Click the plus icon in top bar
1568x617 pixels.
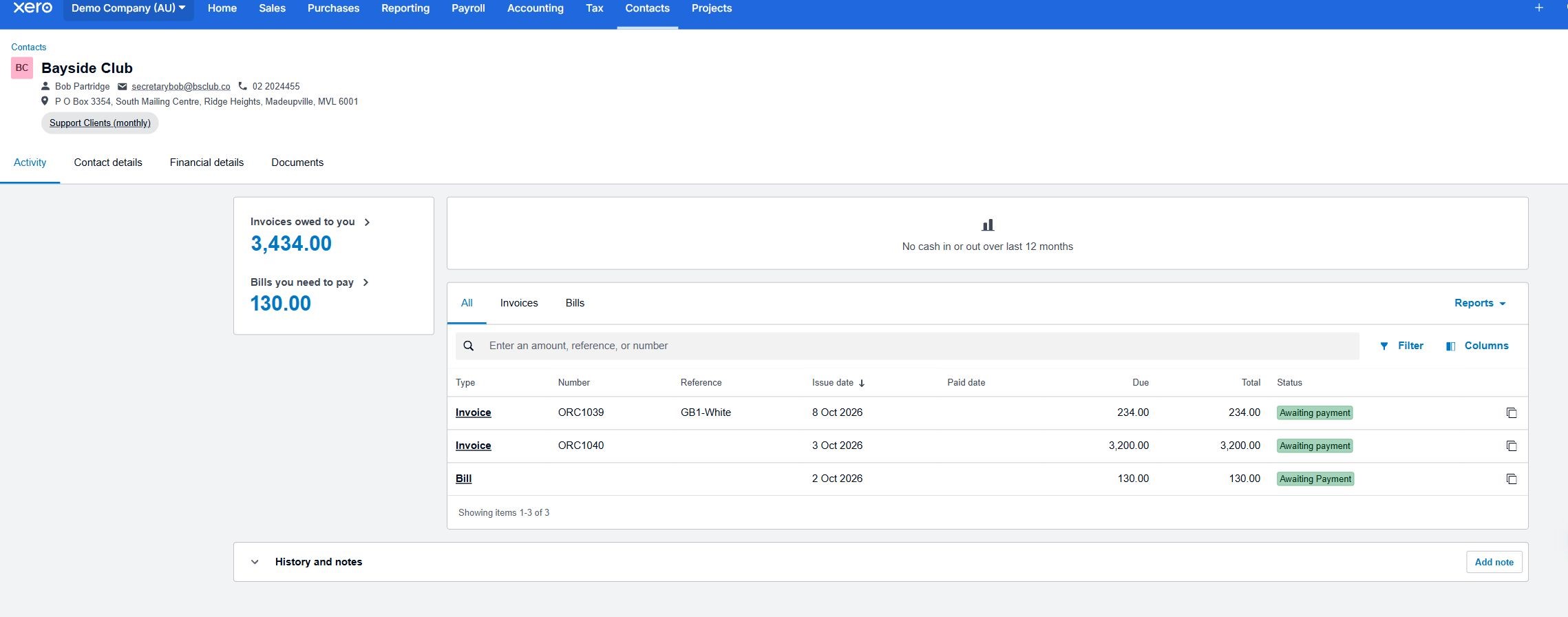coord(1539,8)
